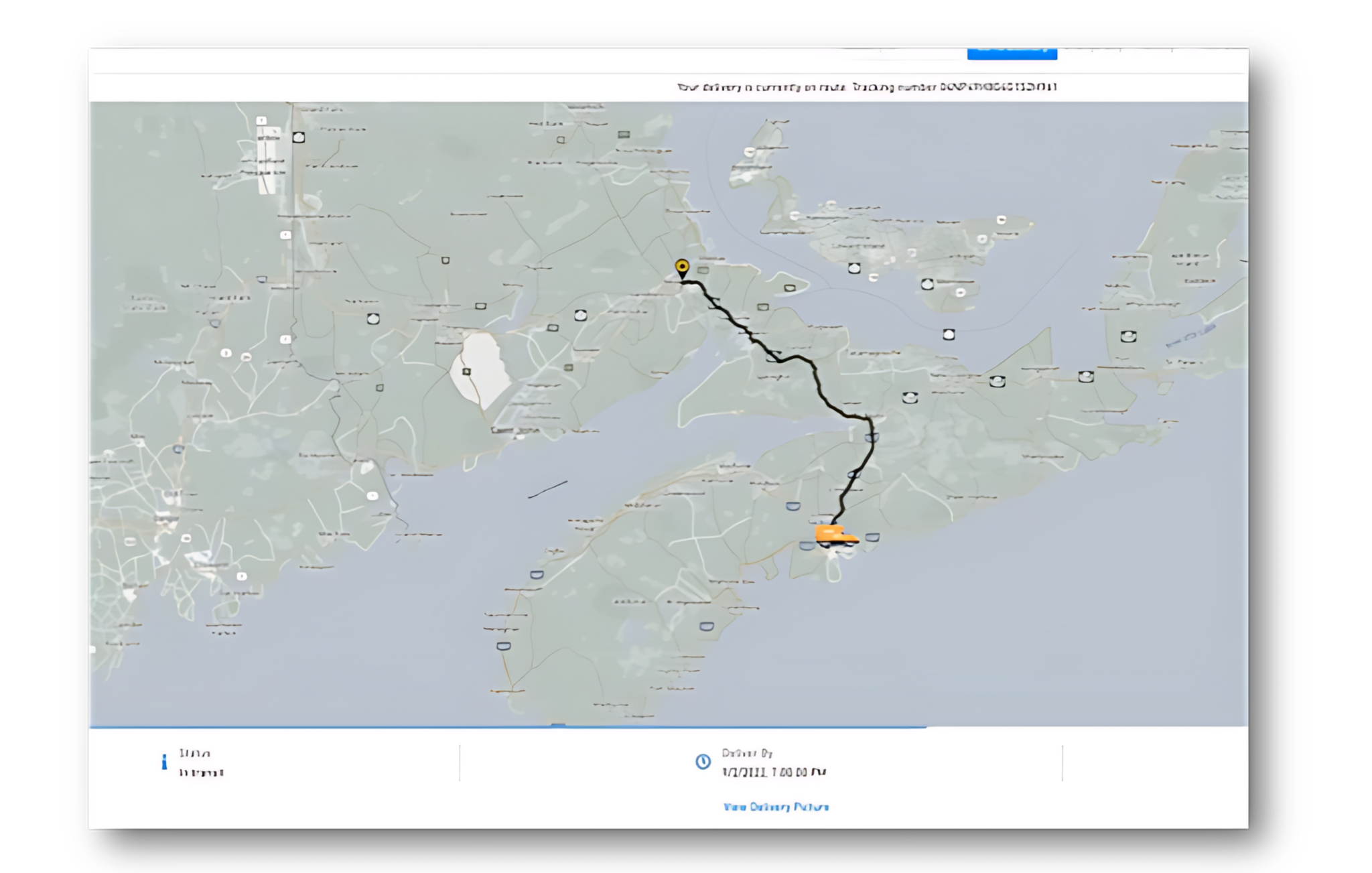Click the tracking number text
Screen dimensions: 1372x873
[x=998, y=87]
